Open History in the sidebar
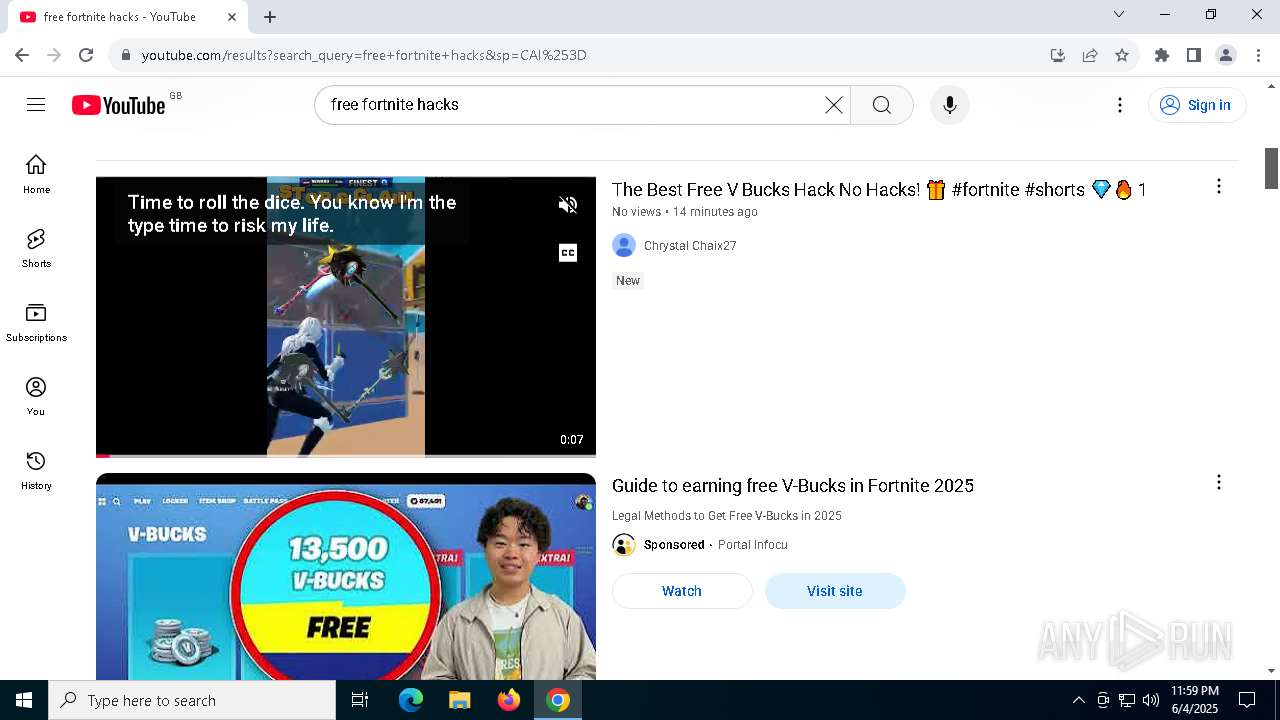 pos(36,470)
